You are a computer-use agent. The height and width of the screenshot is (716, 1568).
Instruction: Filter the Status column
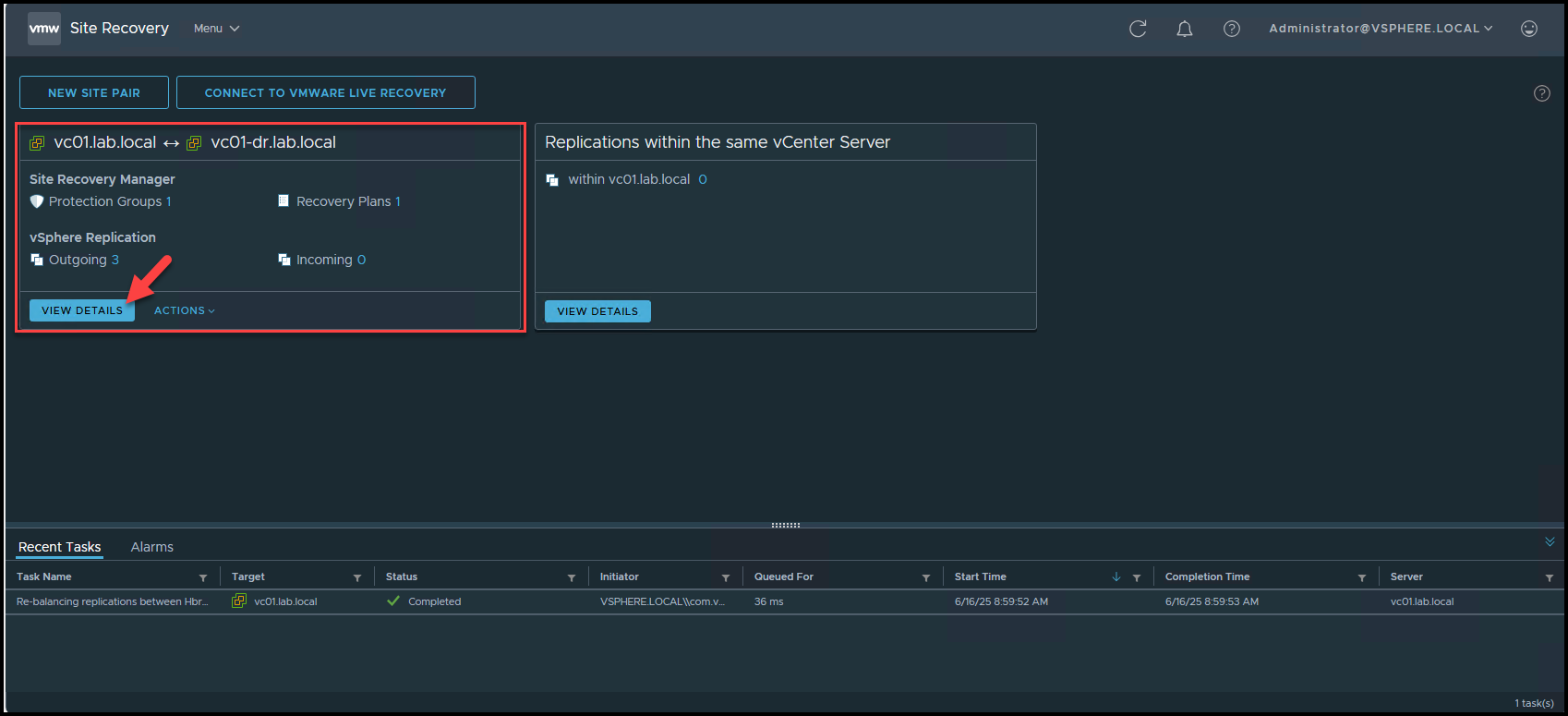572,577
